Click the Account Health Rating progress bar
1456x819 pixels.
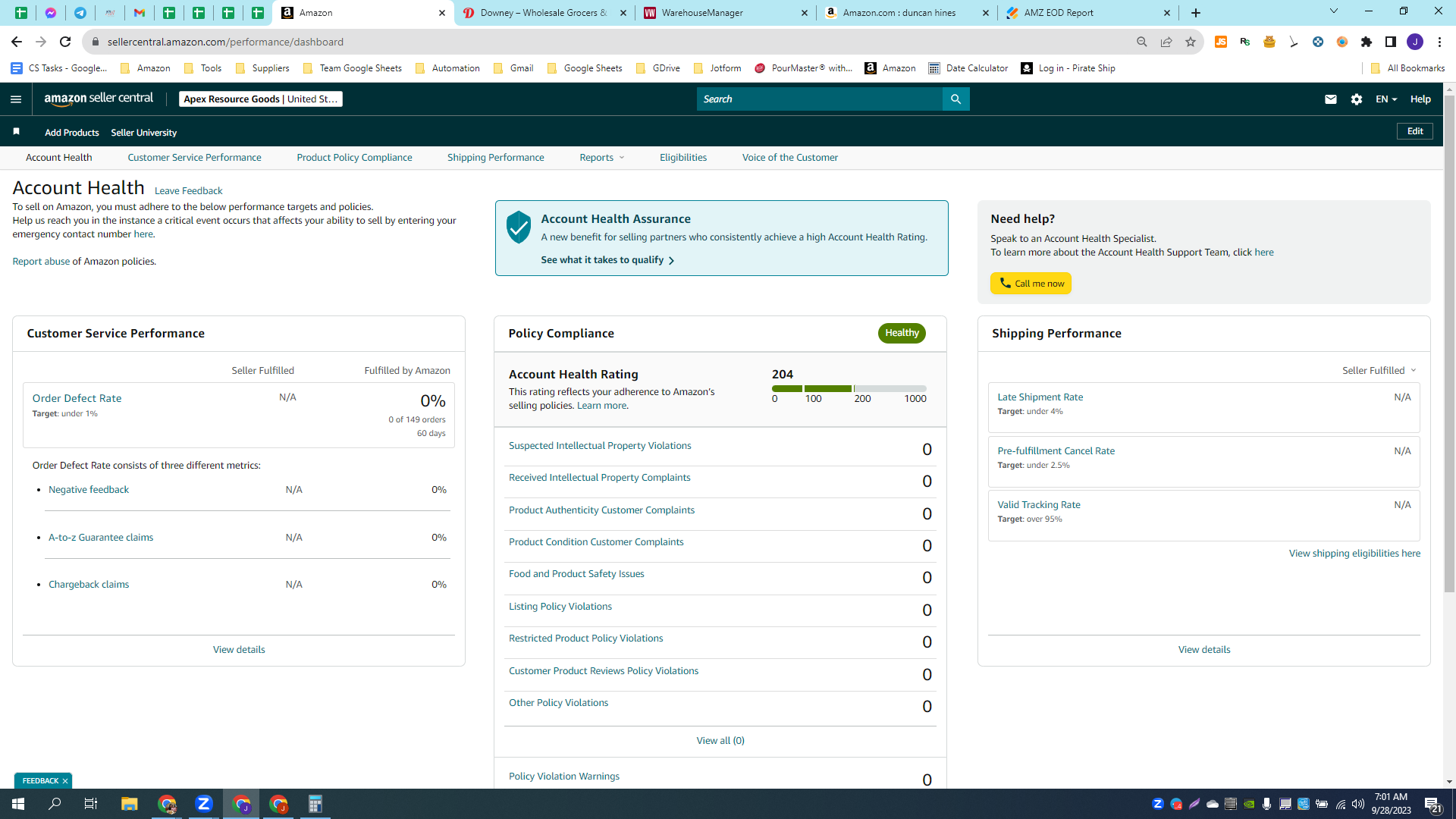pos(849,388)
